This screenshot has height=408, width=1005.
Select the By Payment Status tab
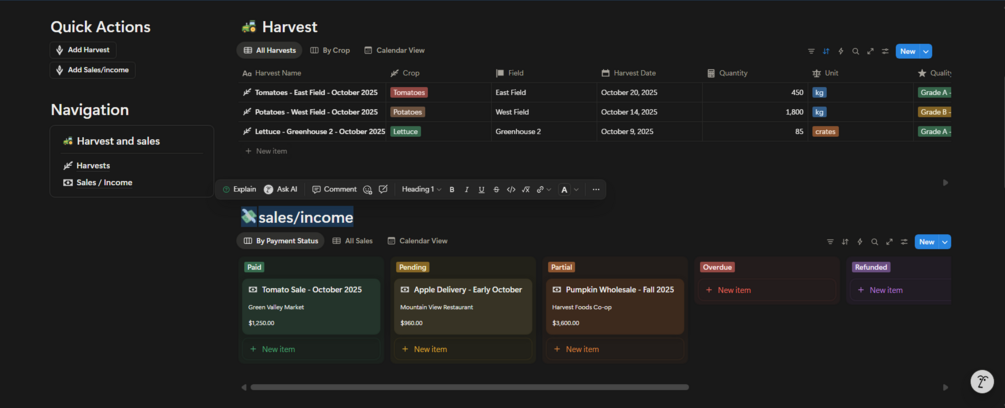(x=280, y=241)
